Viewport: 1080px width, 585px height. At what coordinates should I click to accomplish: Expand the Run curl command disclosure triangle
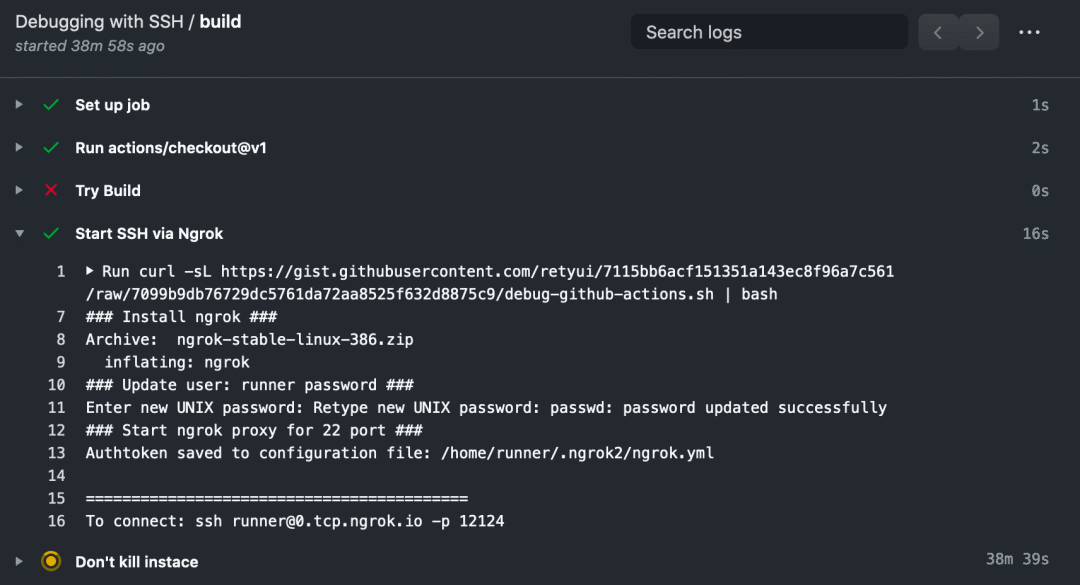[x=90, y=271]
